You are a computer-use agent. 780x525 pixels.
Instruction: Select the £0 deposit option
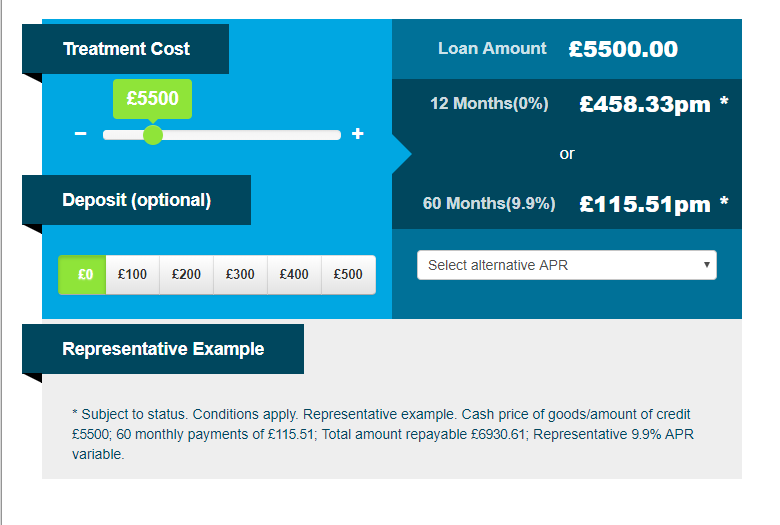[x=84, y=275]
